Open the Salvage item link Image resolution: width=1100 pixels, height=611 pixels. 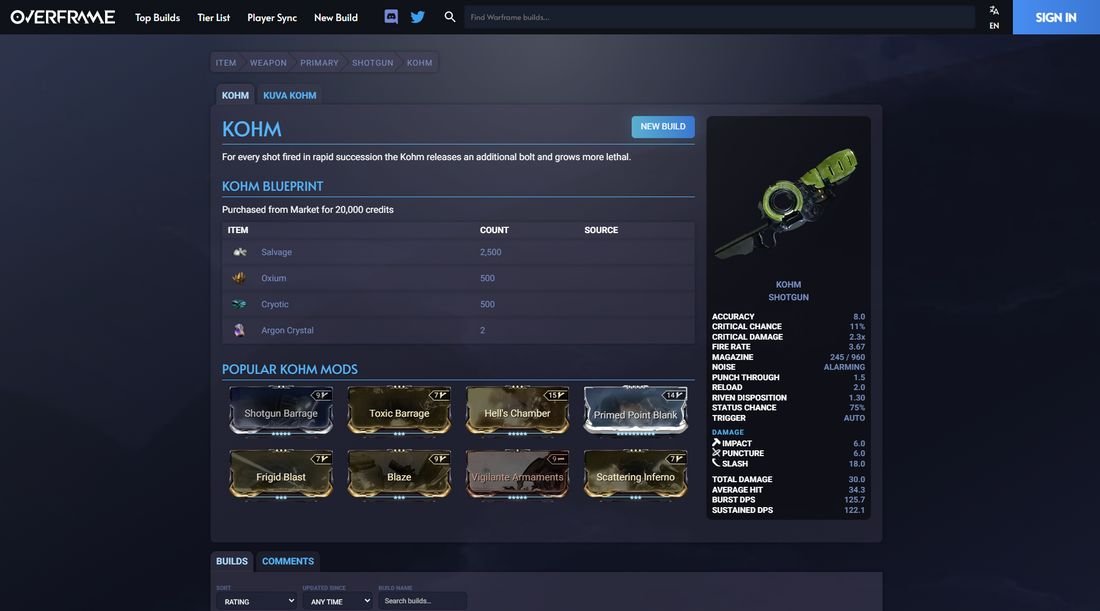(x=276, y=252)
